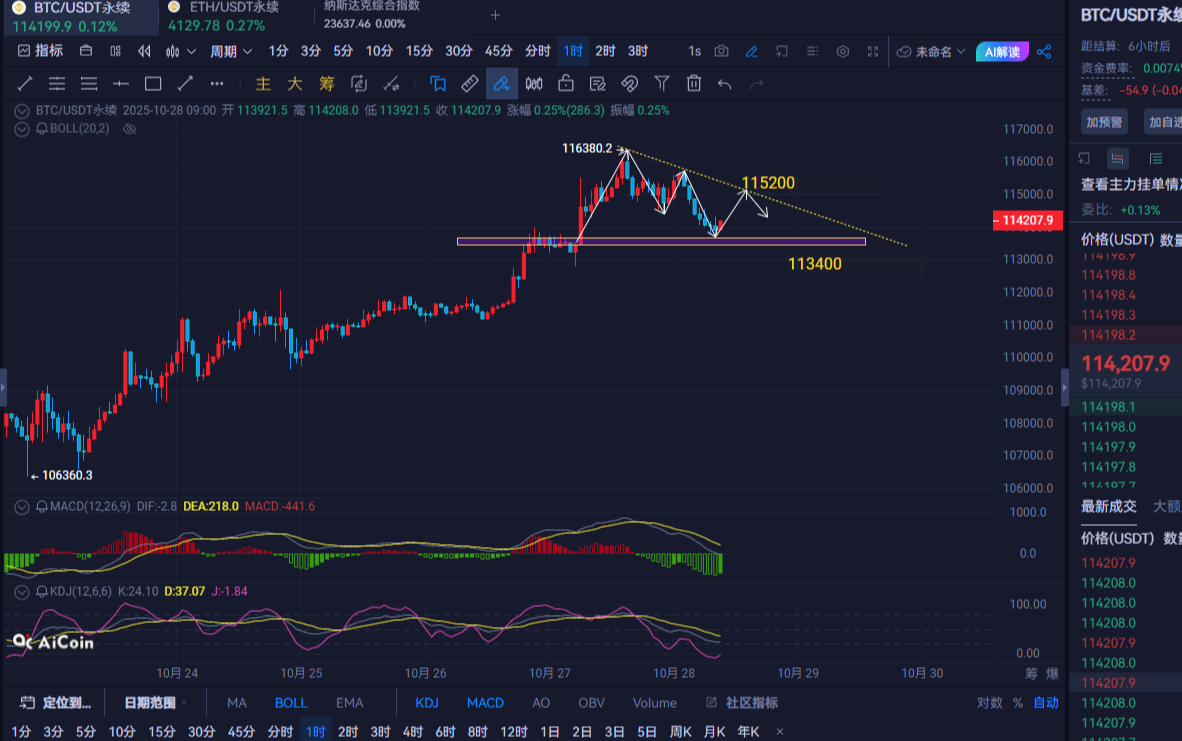Click the AI解读 button
This screenshot has height=741, width=1182.
(x=1003, y=51)
